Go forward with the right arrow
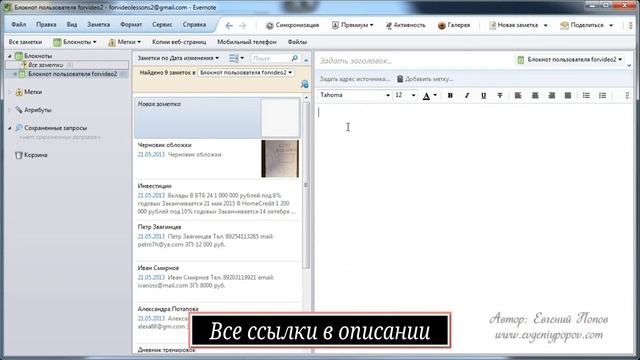 [243, 25]
